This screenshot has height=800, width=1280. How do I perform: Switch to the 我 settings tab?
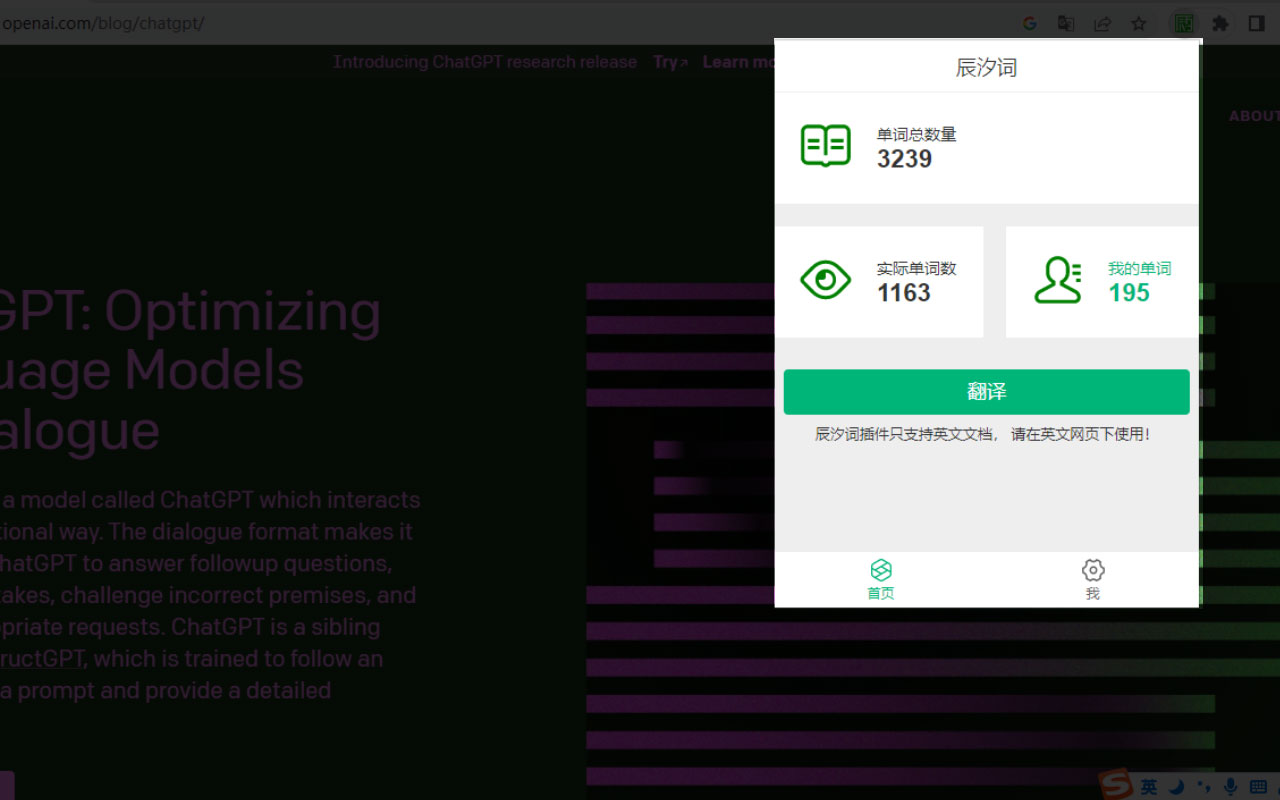click(1093, 579)
